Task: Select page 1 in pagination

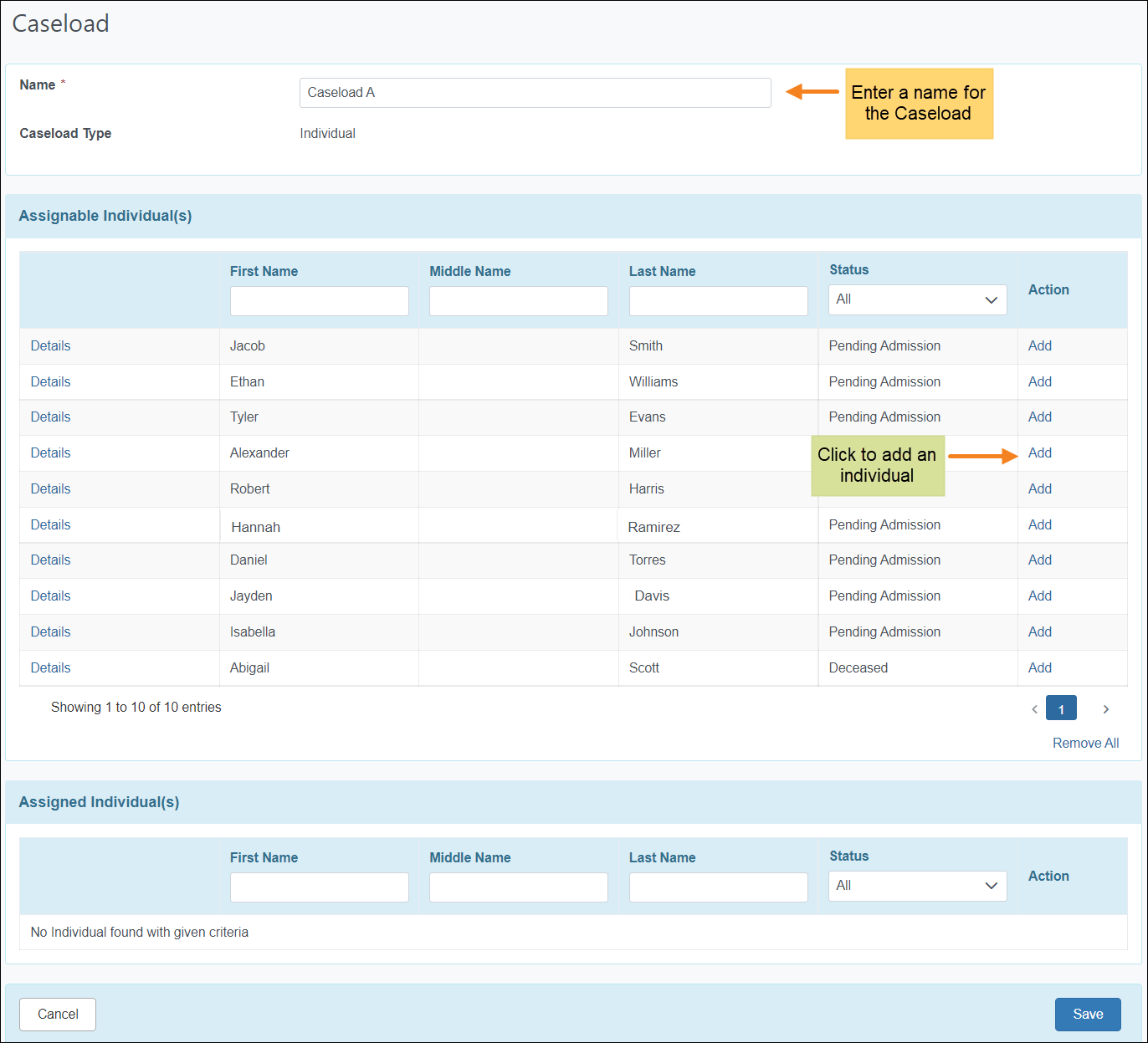Action: point(1061,709)
